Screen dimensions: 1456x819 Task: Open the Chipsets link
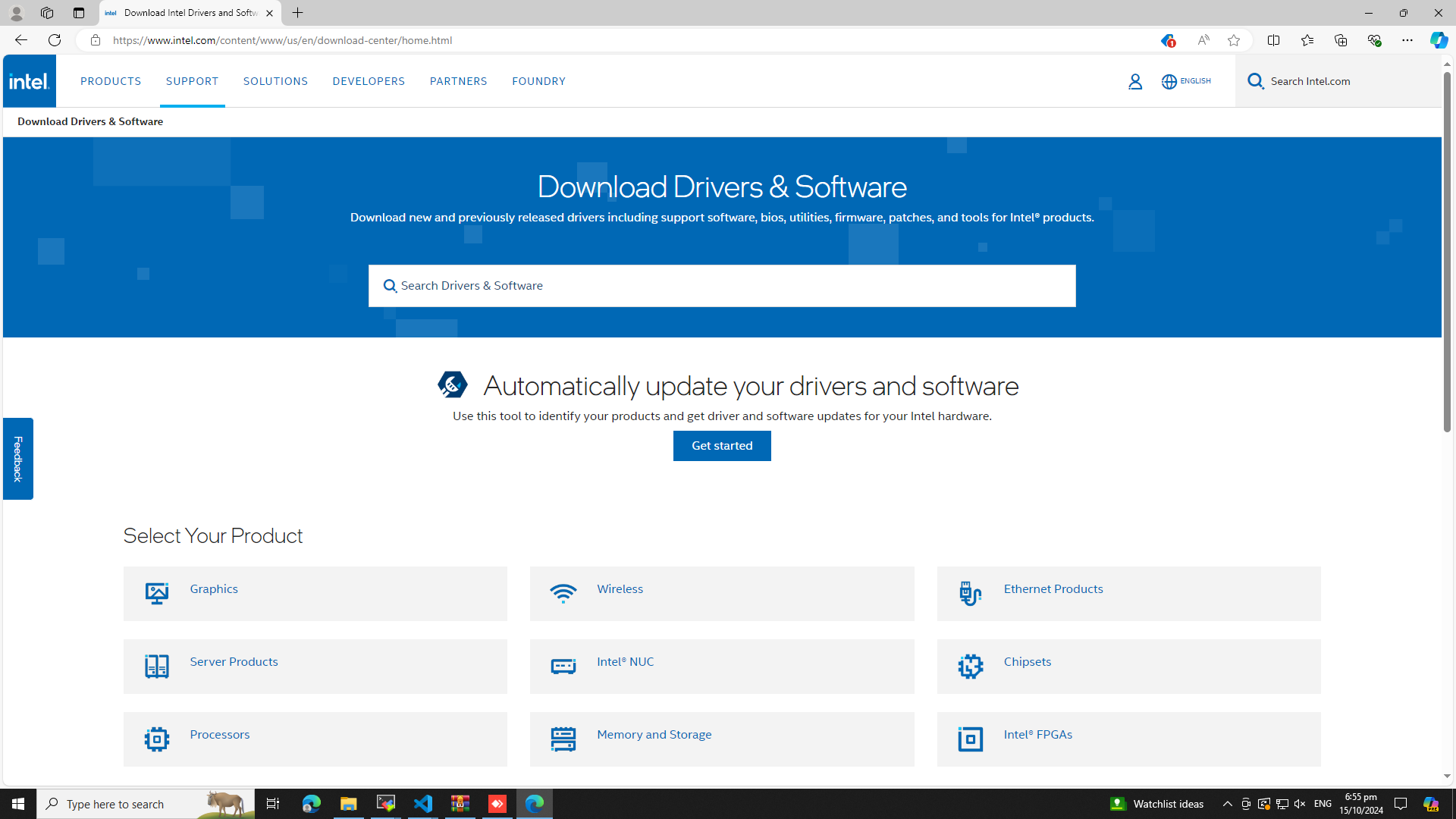(1028, 662)
